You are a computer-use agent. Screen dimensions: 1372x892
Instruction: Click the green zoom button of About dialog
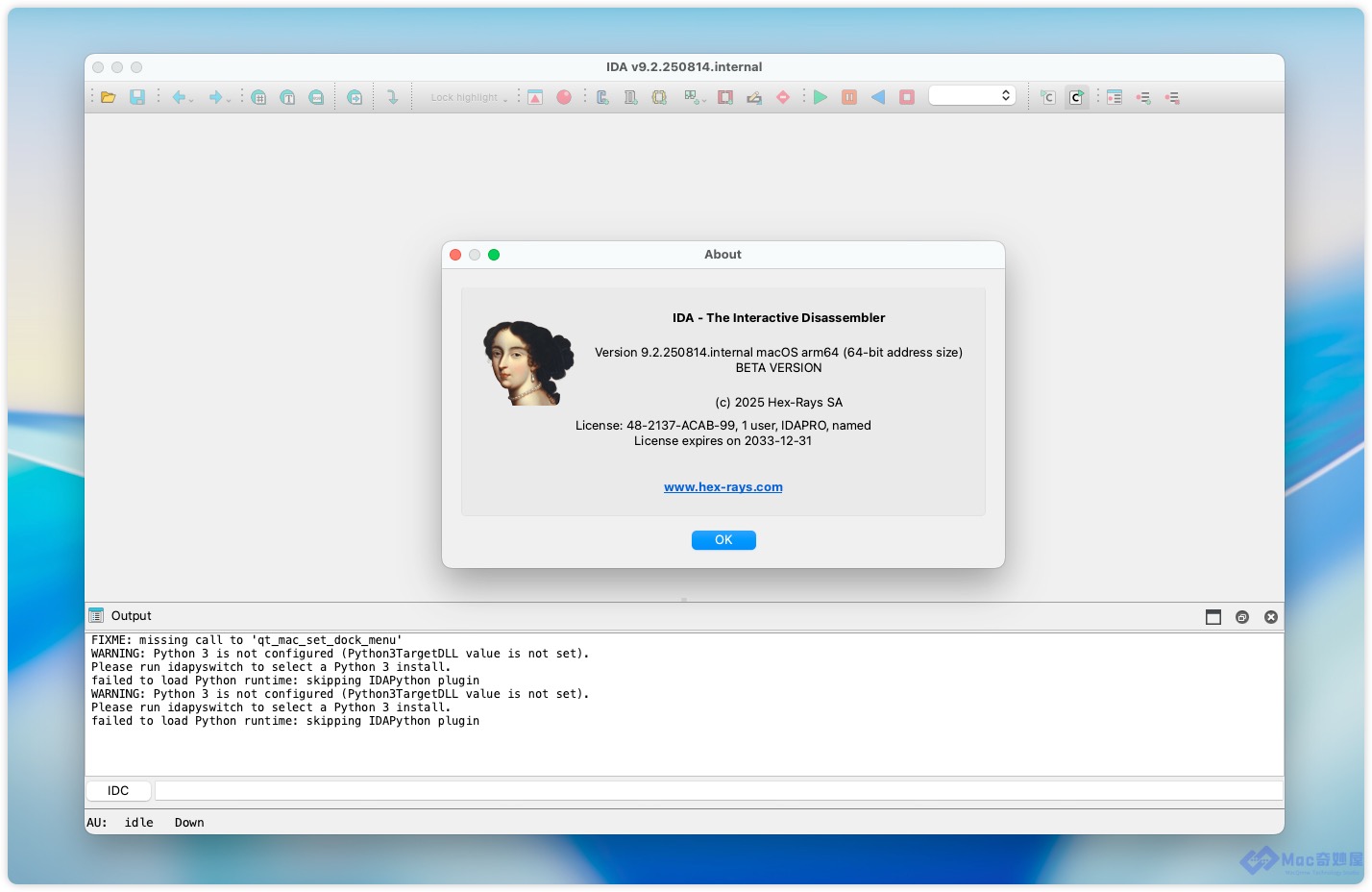[x=494, y=255]
